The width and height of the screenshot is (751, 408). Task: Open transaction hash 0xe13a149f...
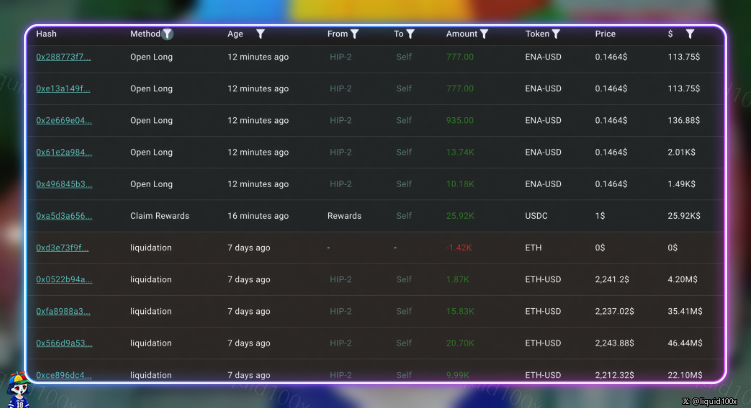63,89
